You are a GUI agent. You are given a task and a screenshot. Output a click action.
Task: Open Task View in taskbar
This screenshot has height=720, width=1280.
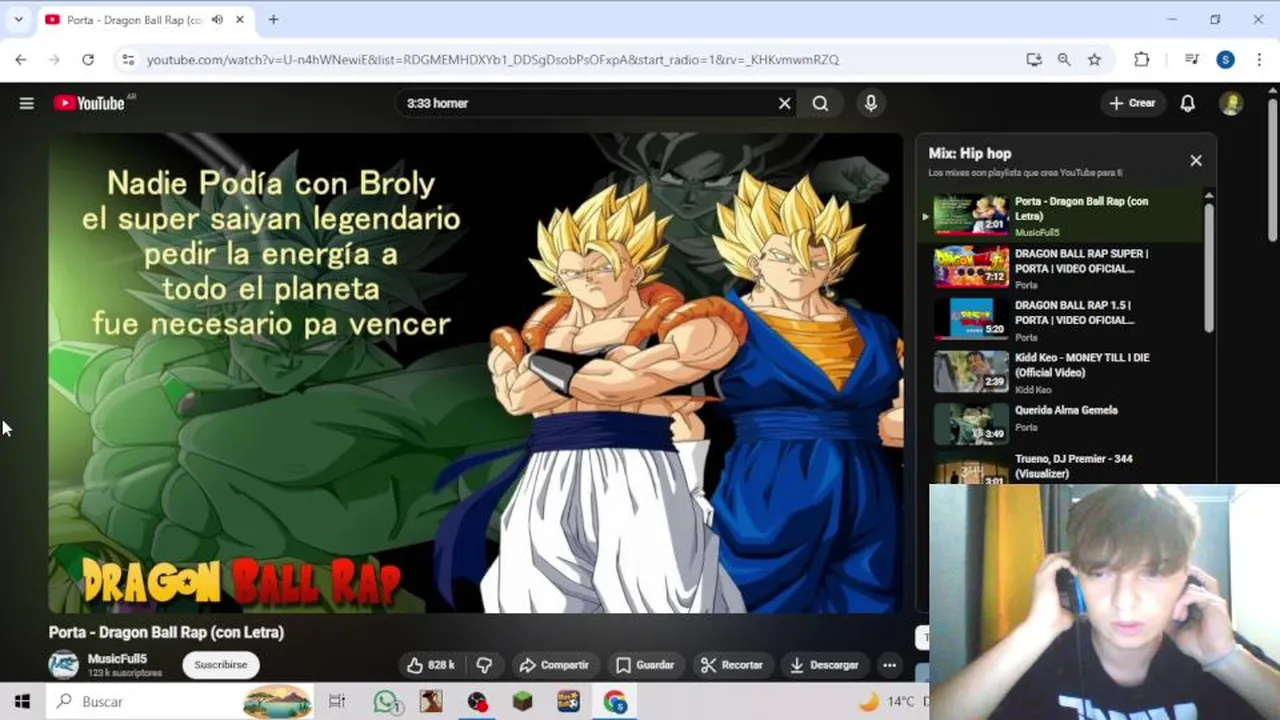click(337, 701)
